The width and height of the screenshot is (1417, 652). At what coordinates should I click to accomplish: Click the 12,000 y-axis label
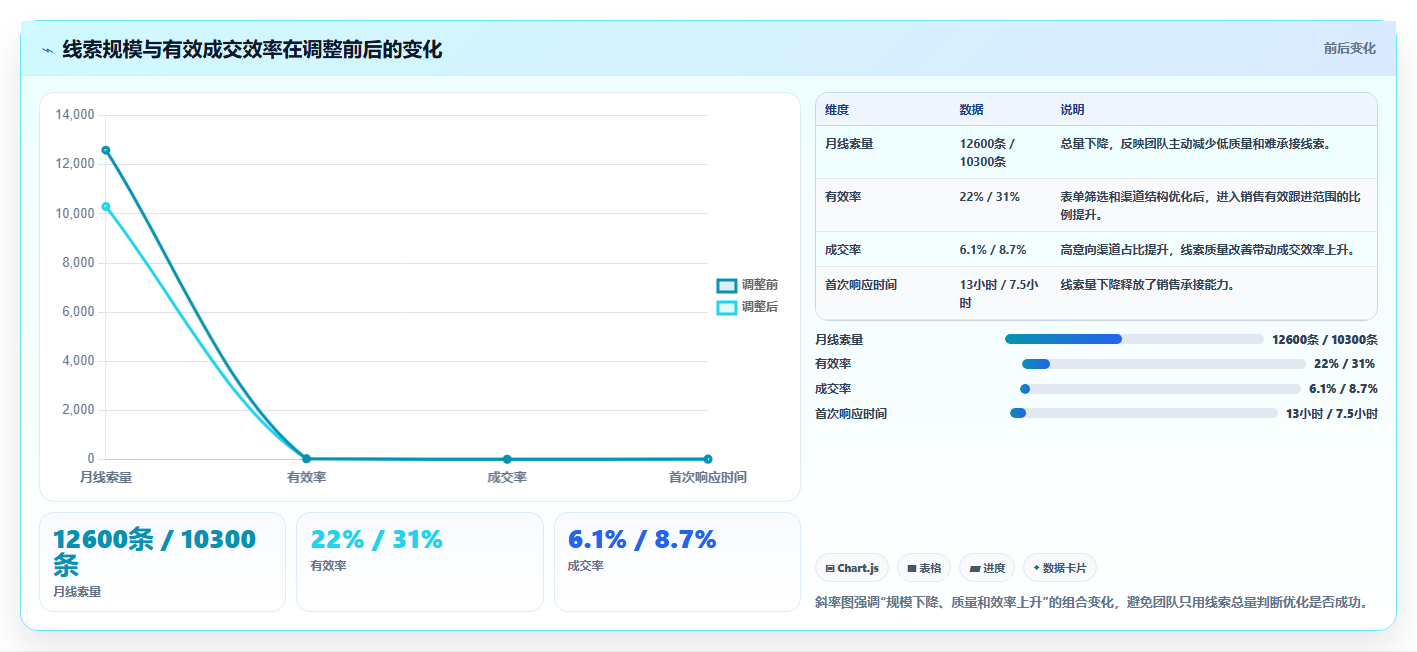point(75,164)
